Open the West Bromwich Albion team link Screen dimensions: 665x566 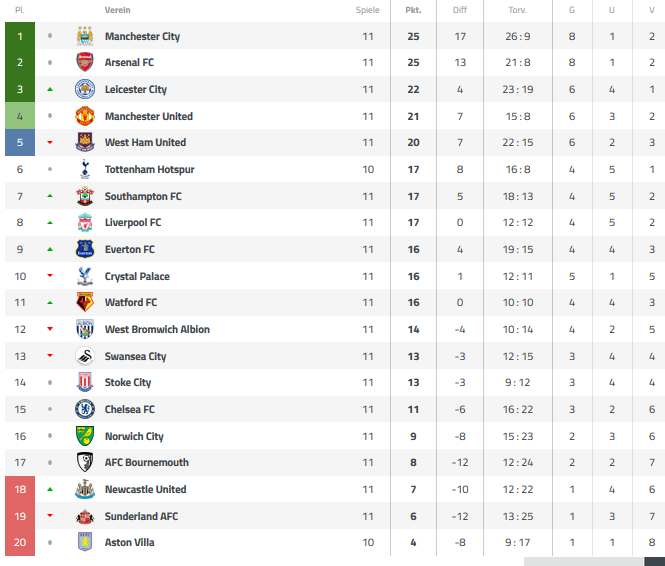pos(157,329)
